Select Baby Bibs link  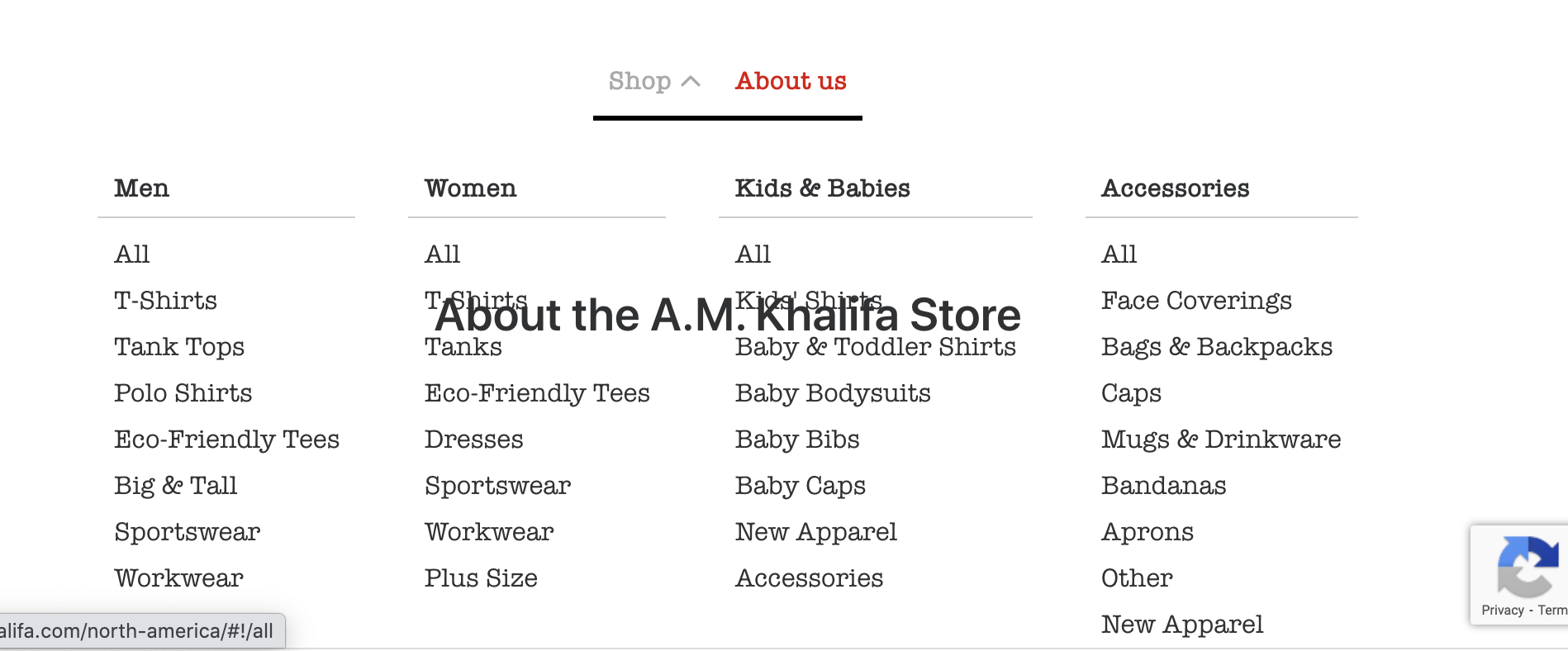pos(797,440)
